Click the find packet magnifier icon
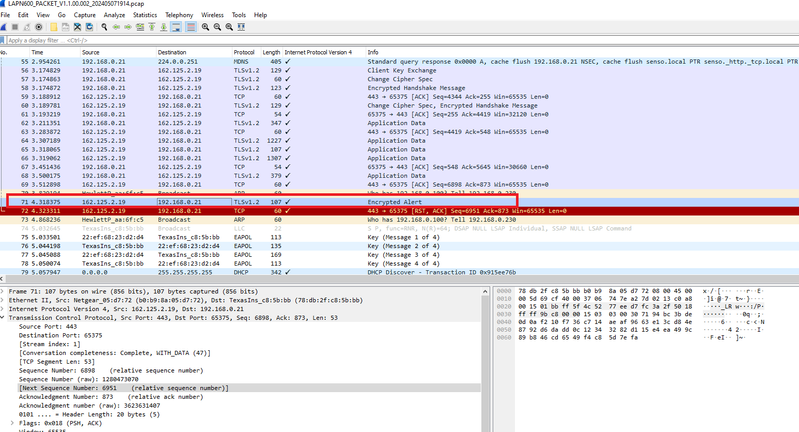The width and height of the screenshot is (799, 432). 104,28
